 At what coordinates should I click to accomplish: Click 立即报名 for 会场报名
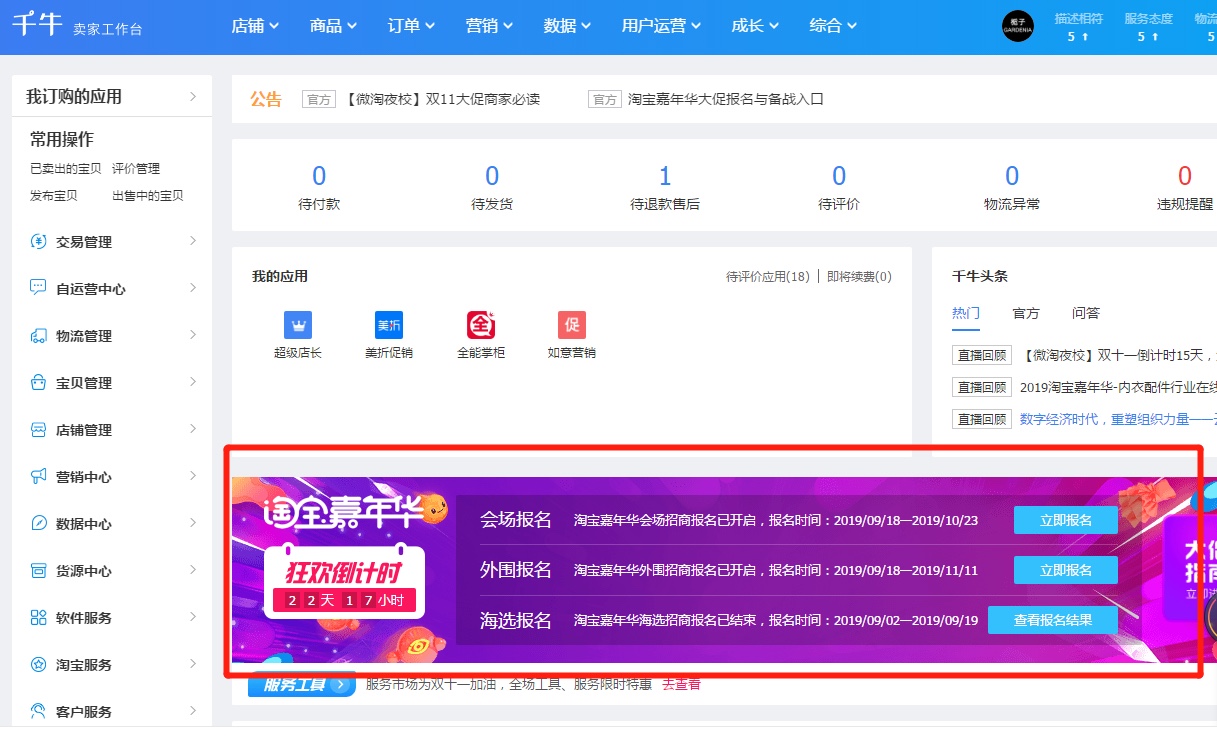(1066, 520)
